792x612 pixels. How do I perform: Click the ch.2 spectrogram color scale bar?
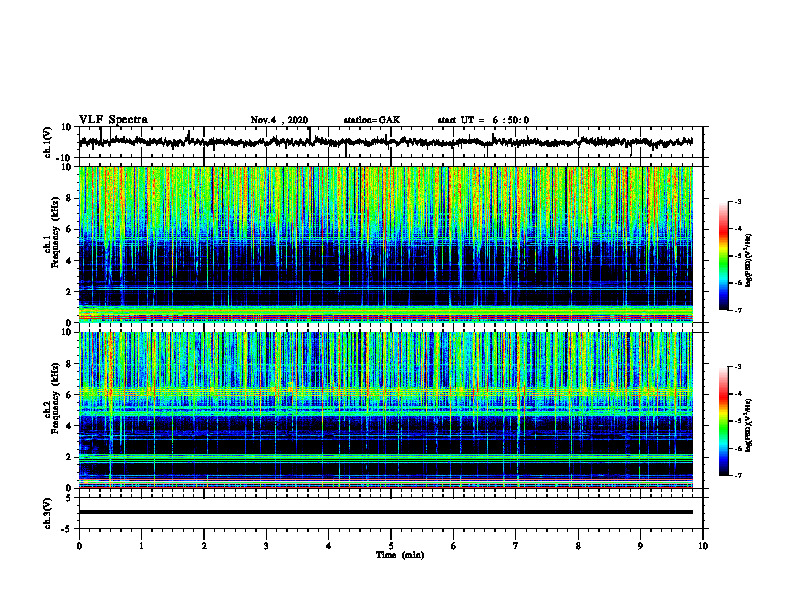click(x=723, y=421)
